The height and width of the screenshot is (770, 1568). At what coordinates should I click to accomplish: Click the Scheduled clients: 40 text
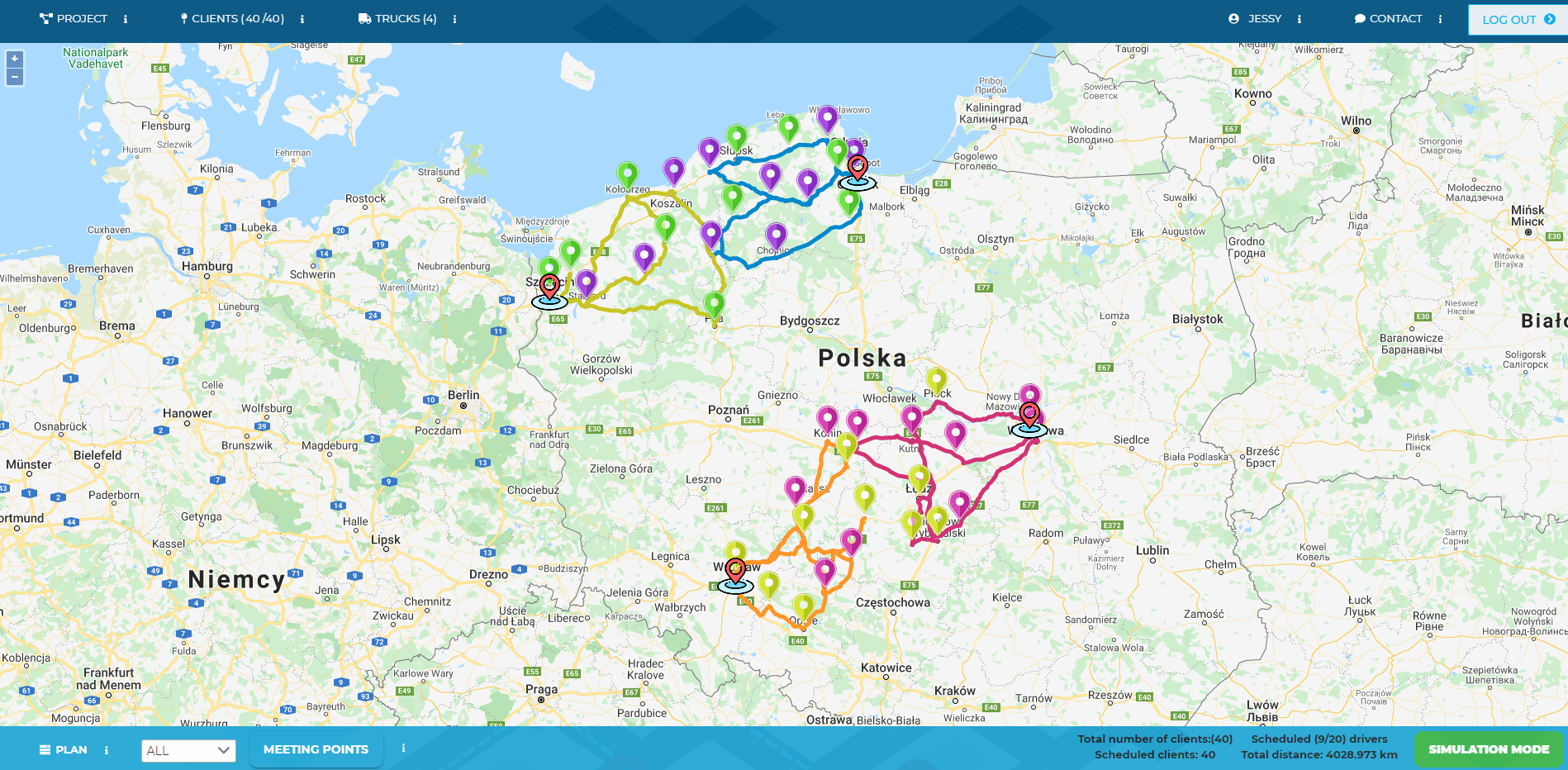(1155, 754)
